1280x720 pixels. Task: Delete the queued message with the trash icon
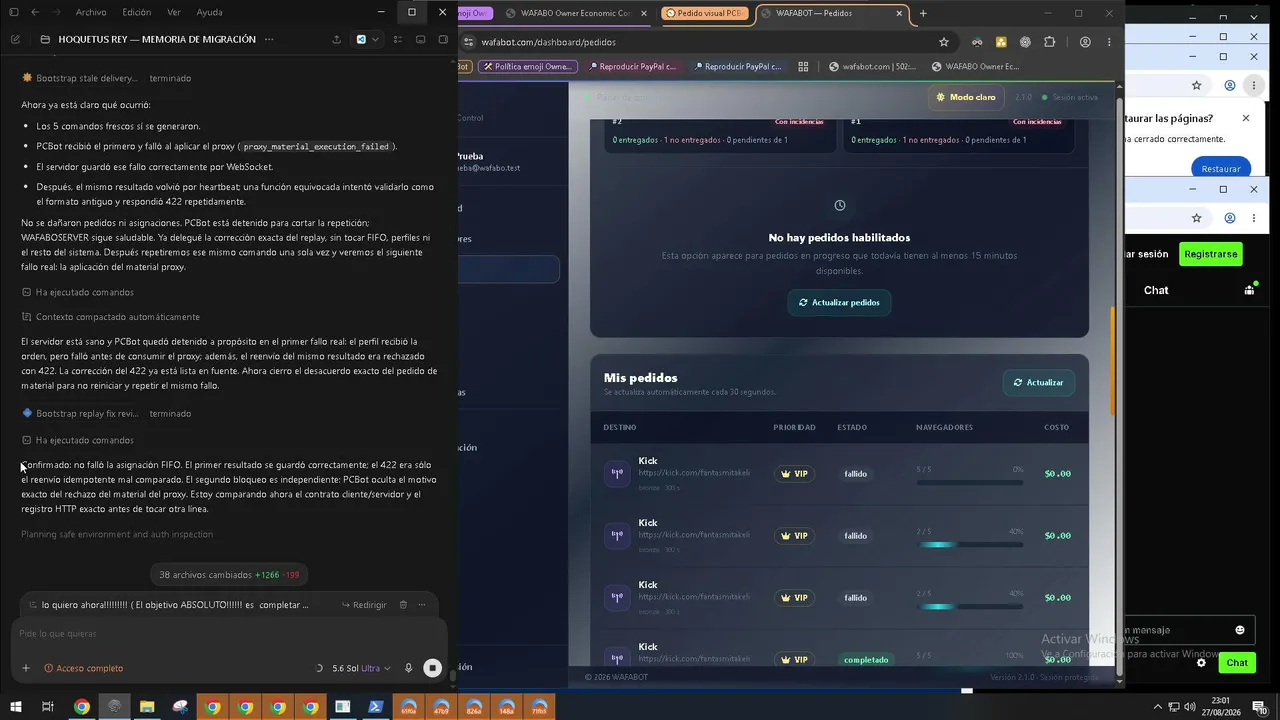(403, 605)
